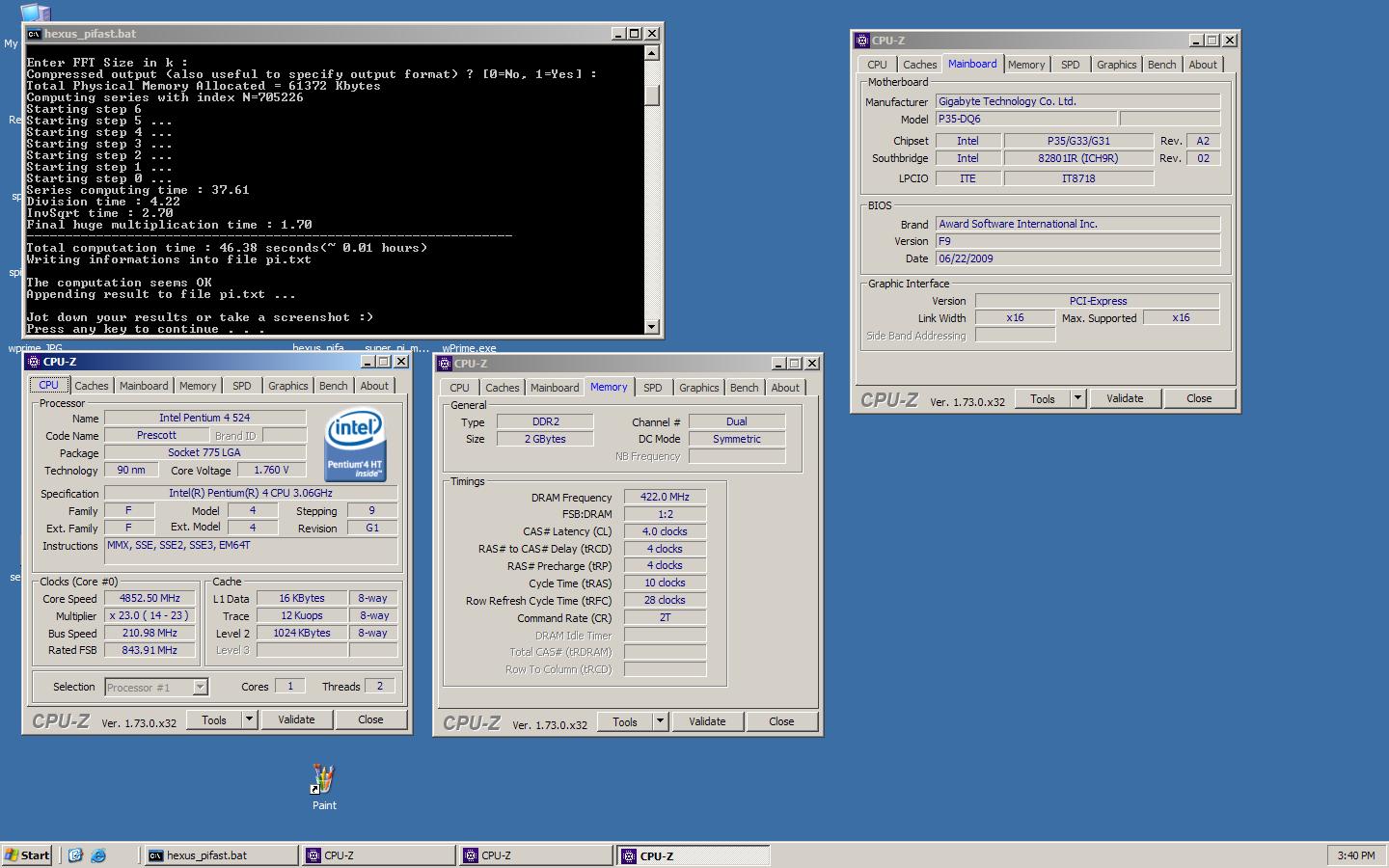This screenshot has width=1389, height=868.
Task: Open Graphics tab in the CPU window
Action: point(288,385)
